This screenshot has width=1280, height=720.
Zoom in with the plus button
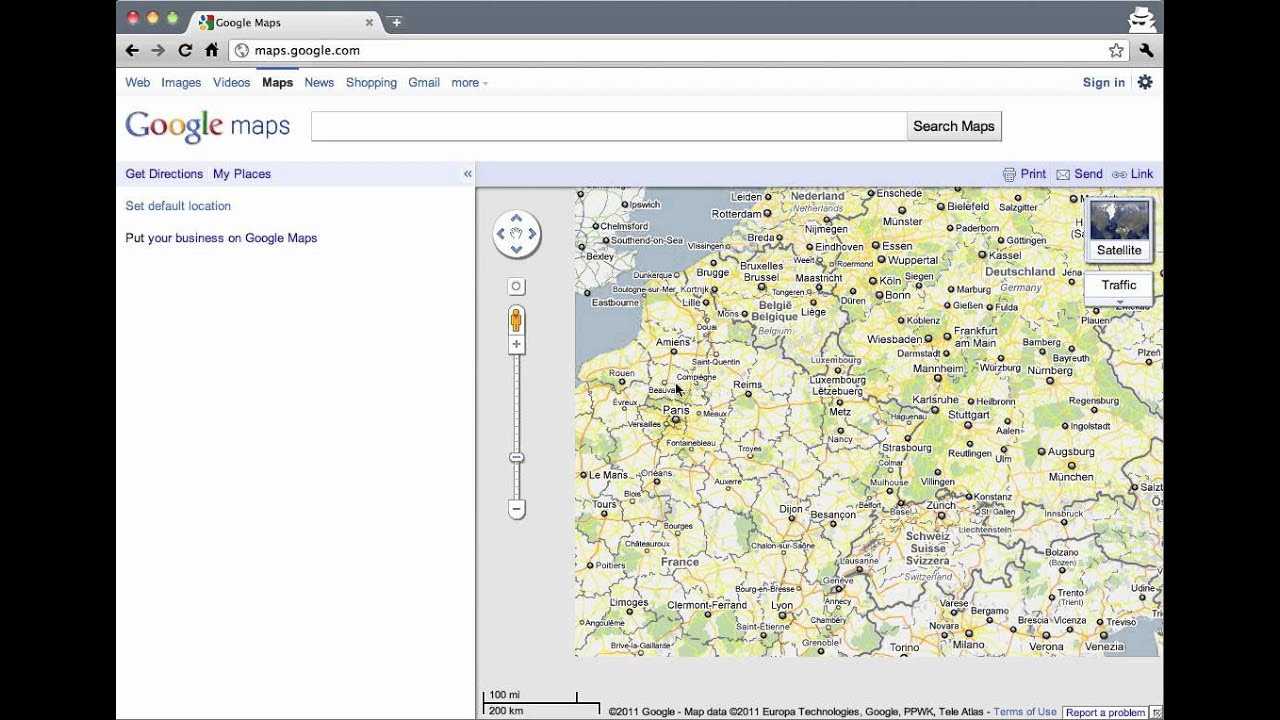point(516,344)
